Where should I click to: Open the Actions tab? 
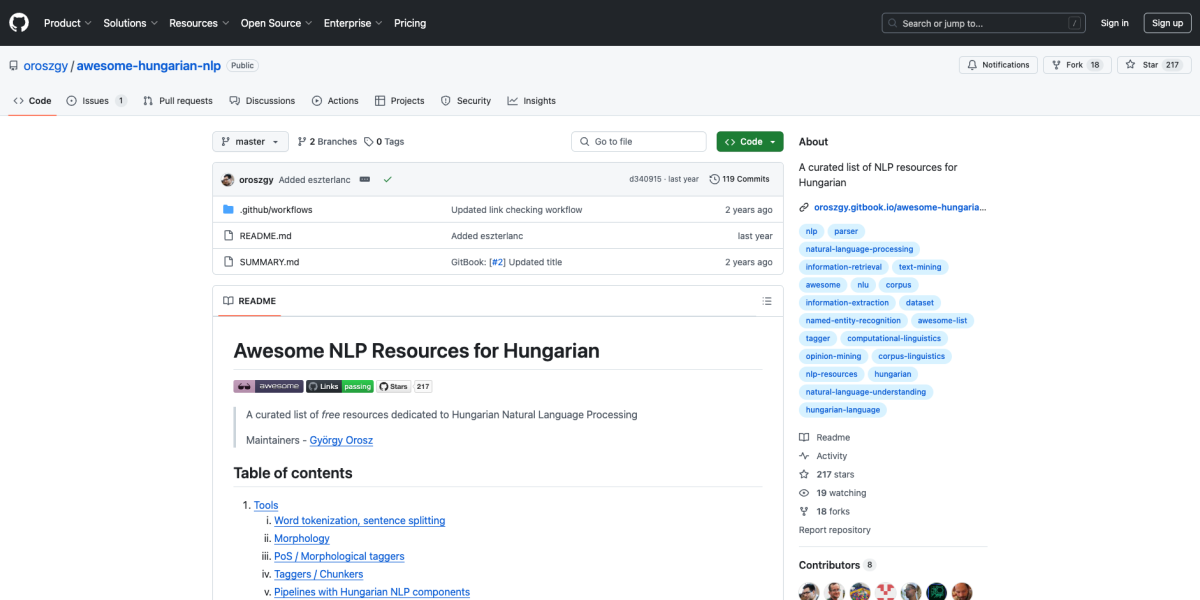pos(335,100)
